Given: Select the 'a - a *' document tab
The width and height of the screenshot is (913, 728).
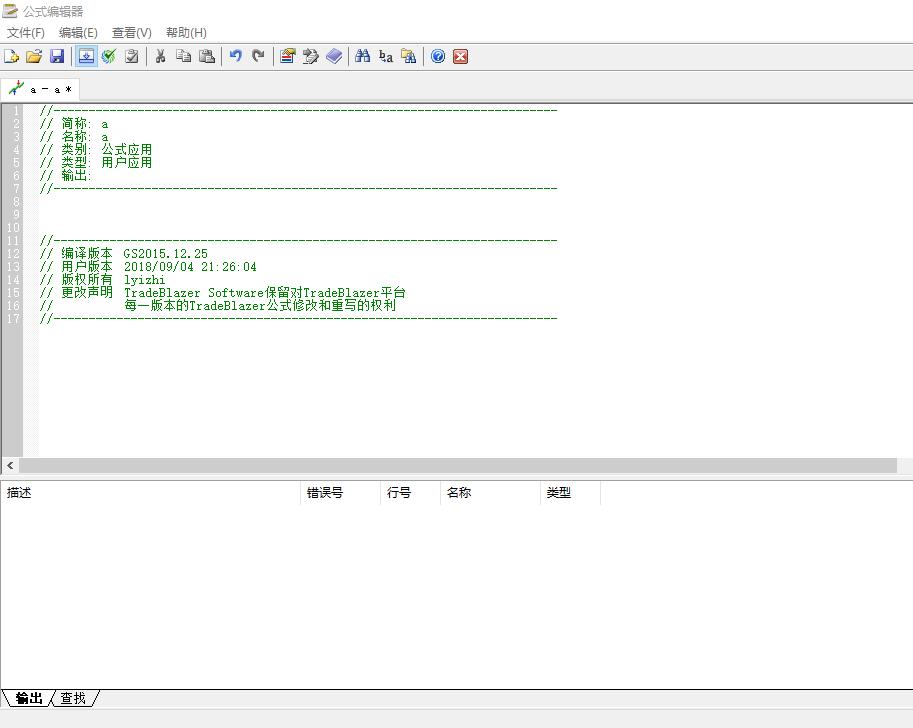Looking at the screenshot, I should (x=40, y=90).
